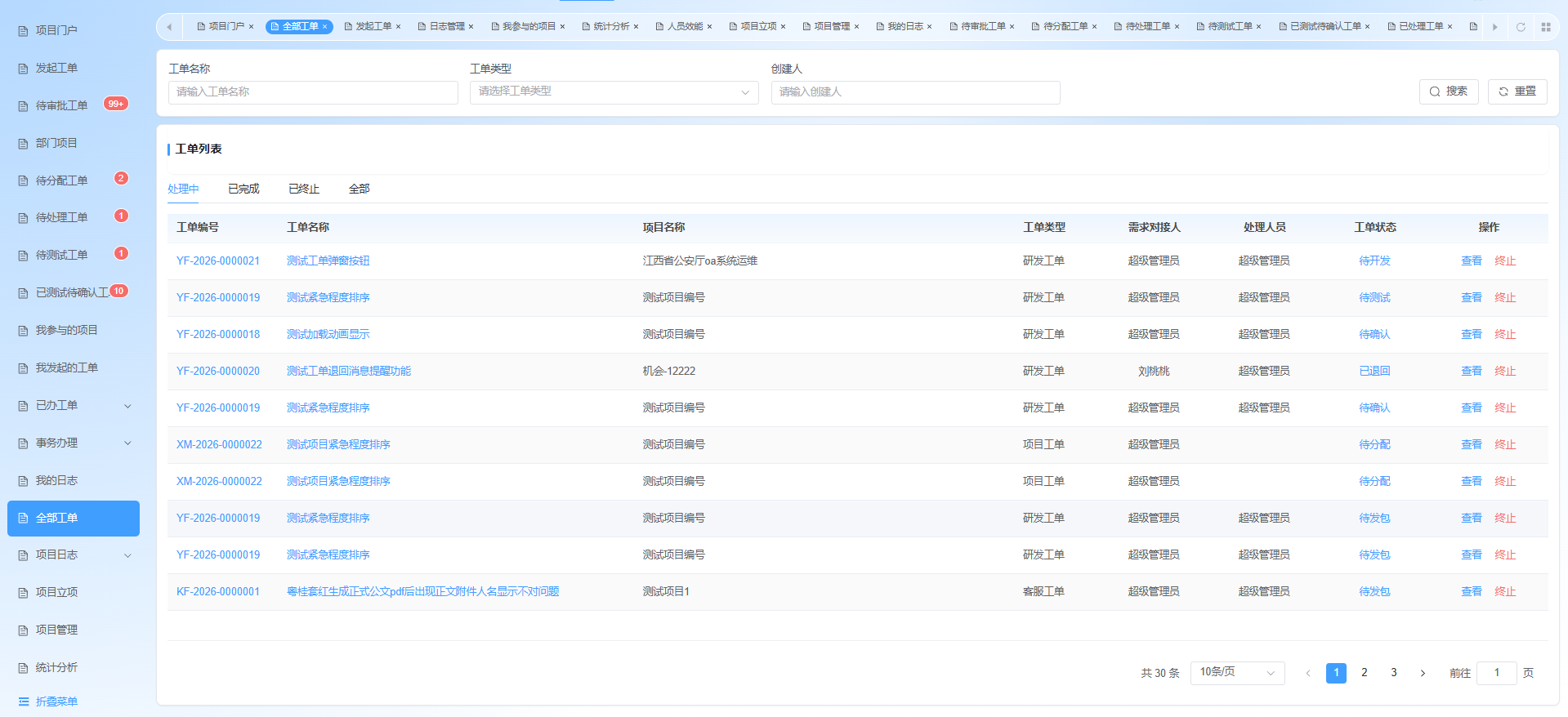The width and height of the screenshot is (1568, 717).
Task: Open 项目立项 in sidebar
Action: [x=56, y=593]
